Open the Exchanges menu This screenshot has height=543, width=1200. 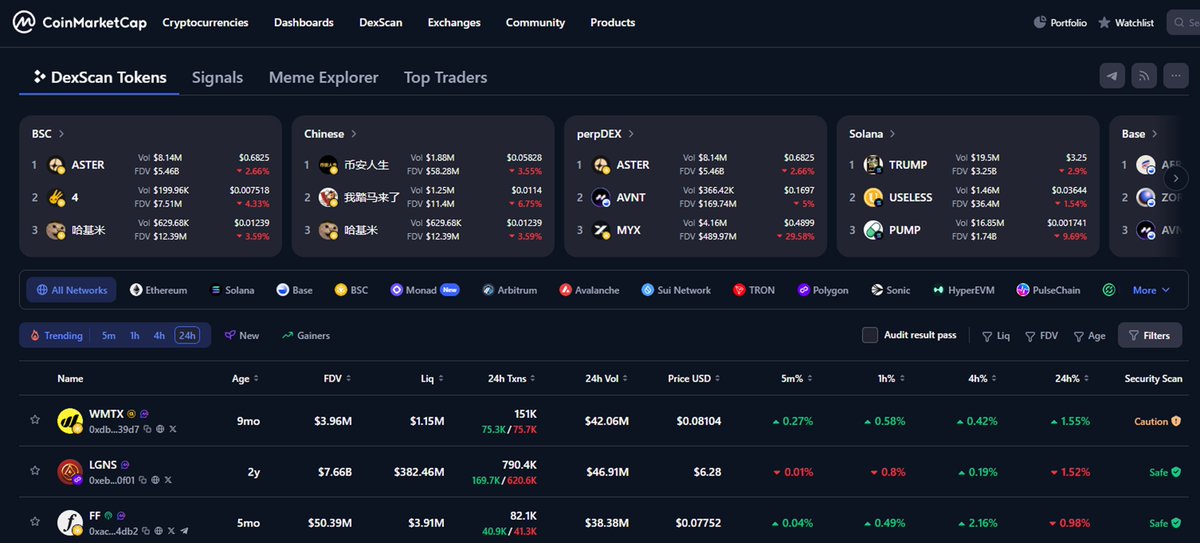(x=454, y=22)
